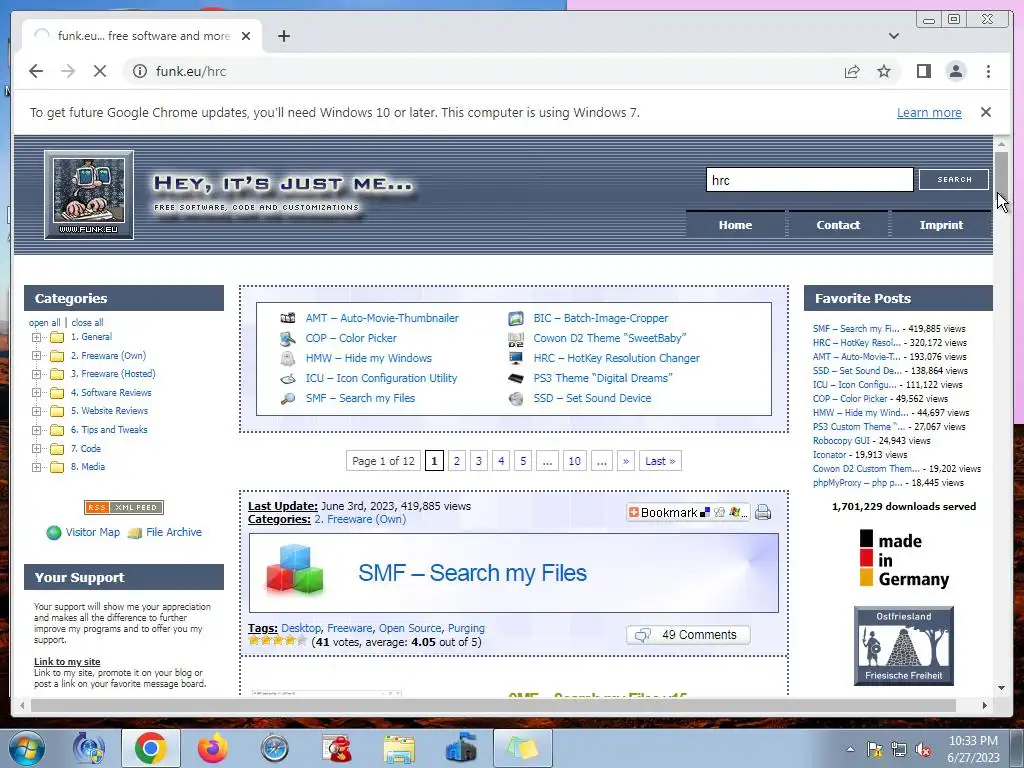Click the printer icon beside Bookmark

pos(763,513)
